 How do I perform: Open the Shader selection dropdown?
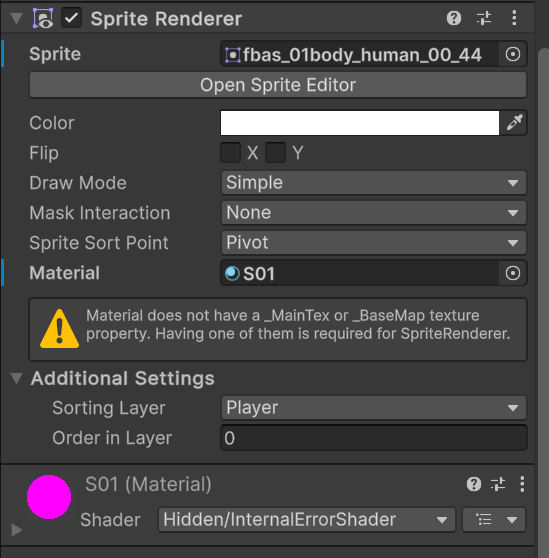coord(307,520)
